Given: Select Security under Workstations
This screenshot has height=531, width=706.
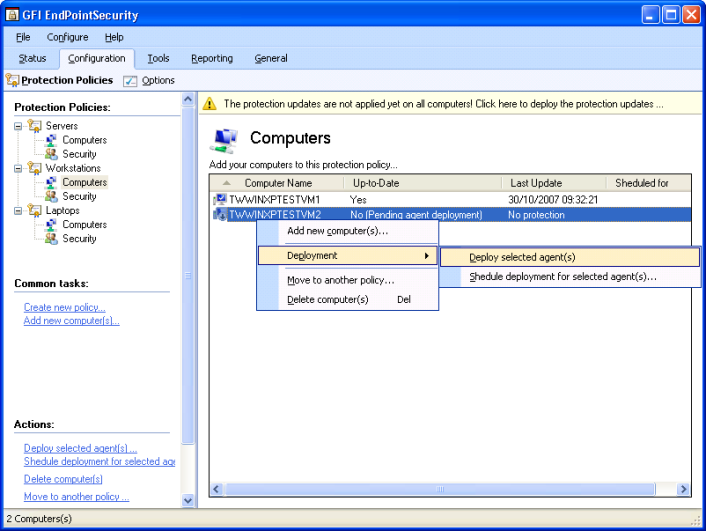Looking at the screenshot, I should pyautogui.click(x=79, y=196).
